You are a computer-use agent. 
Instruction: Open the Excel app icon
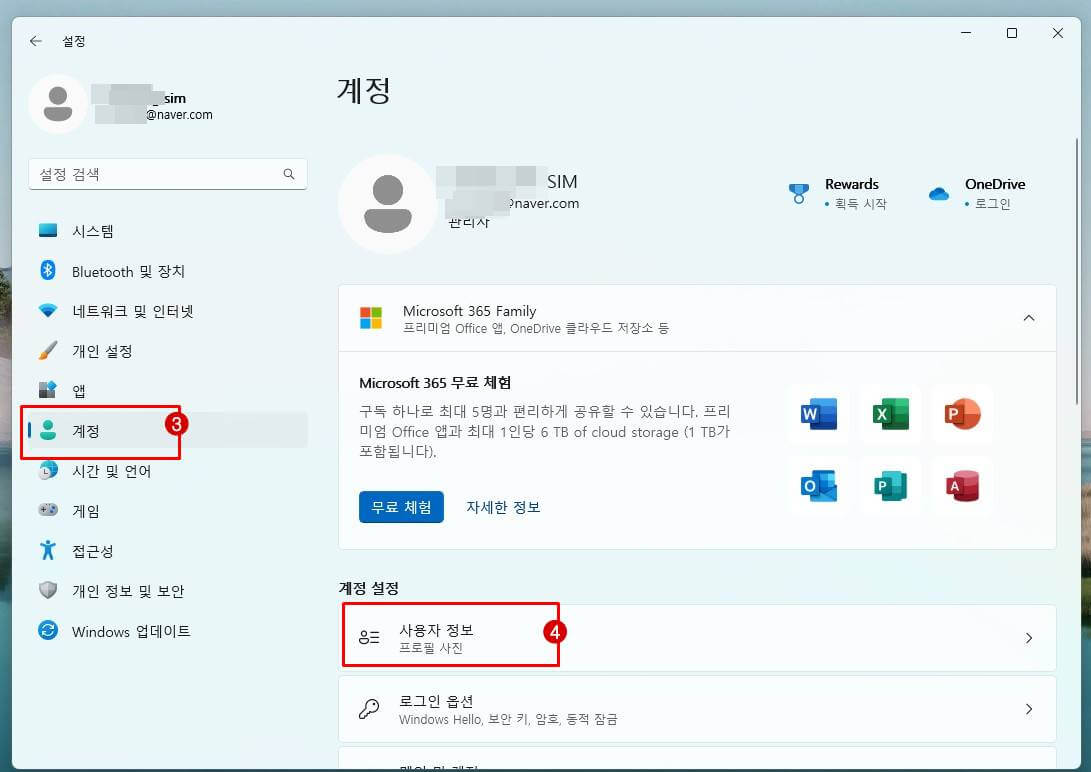point(890,413)
